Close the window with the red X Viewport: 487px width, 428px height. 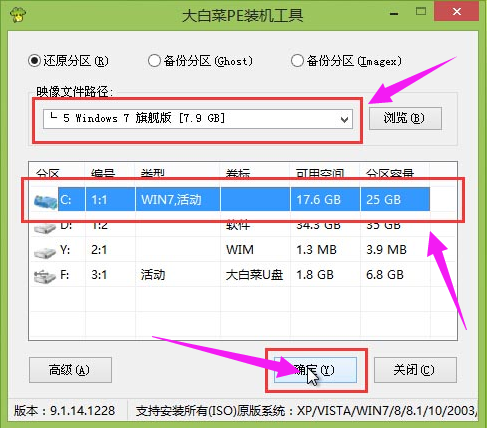click(457, 12)
